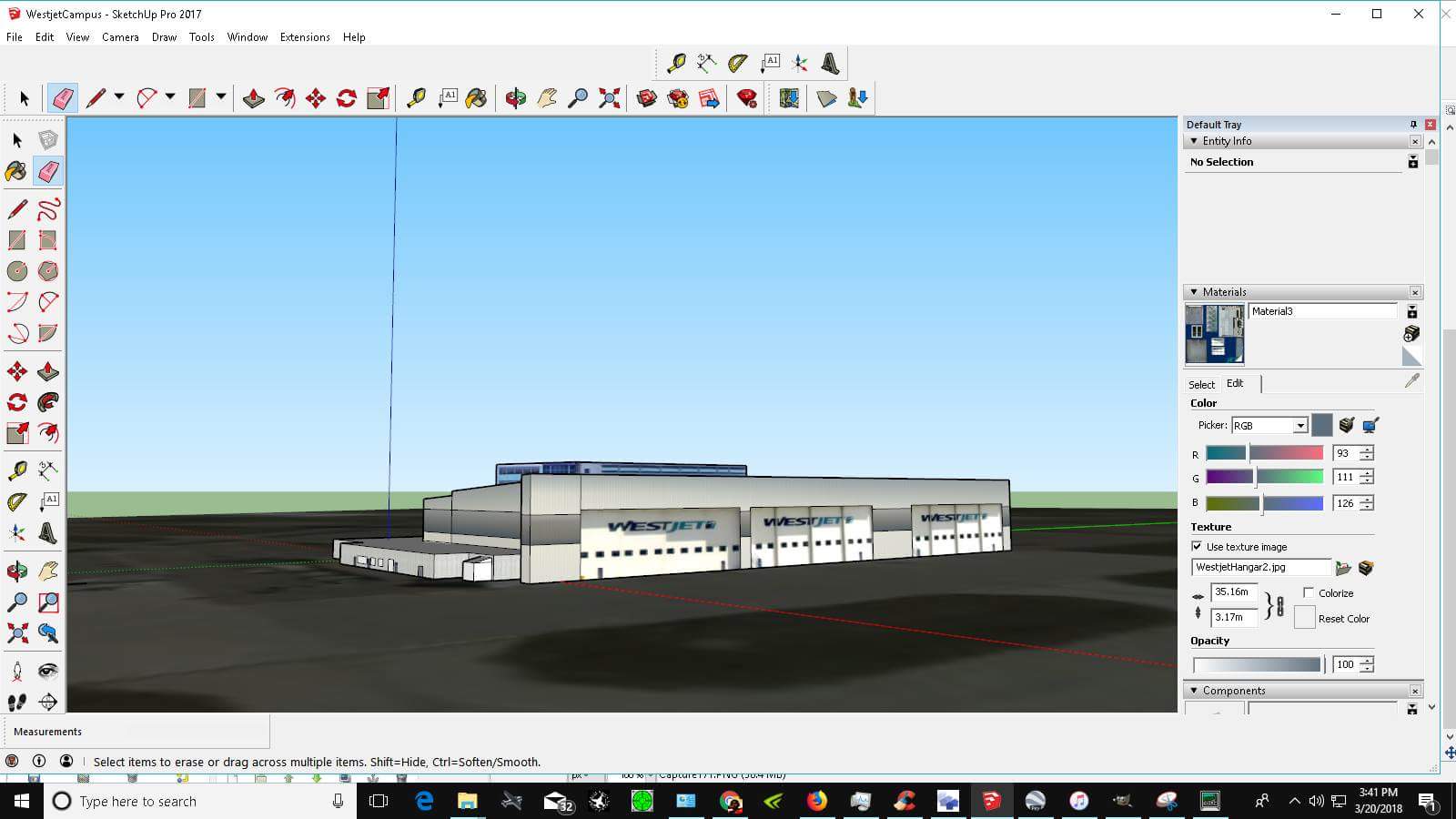1456x819 pixels.
Task: Toggle auto-hide pin on Default Tray
Action: point(1411,125)
